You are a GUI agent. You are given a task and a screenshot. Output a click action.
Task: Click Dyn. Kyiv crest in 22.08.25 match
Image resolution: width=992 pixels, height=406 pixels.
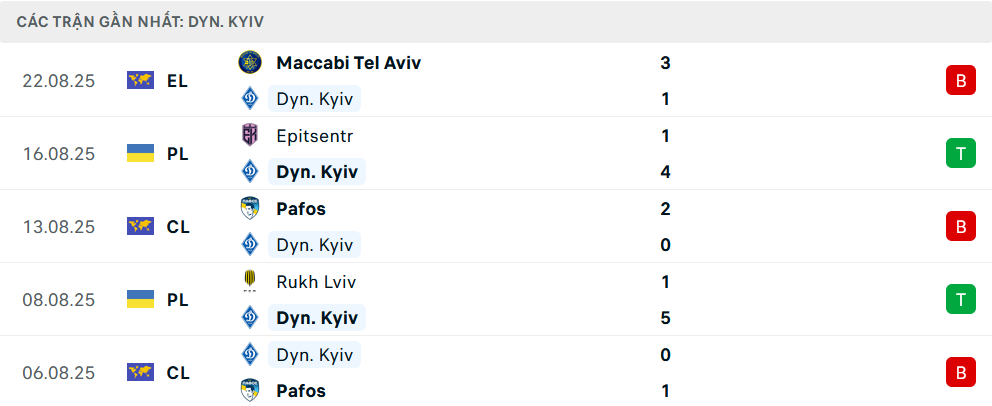(249, 99)
